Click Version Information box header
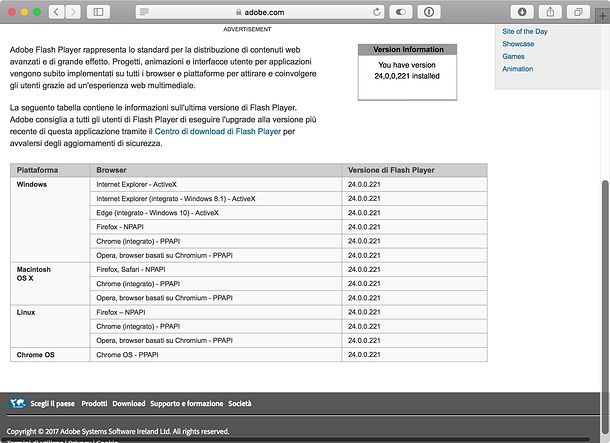 407,49
